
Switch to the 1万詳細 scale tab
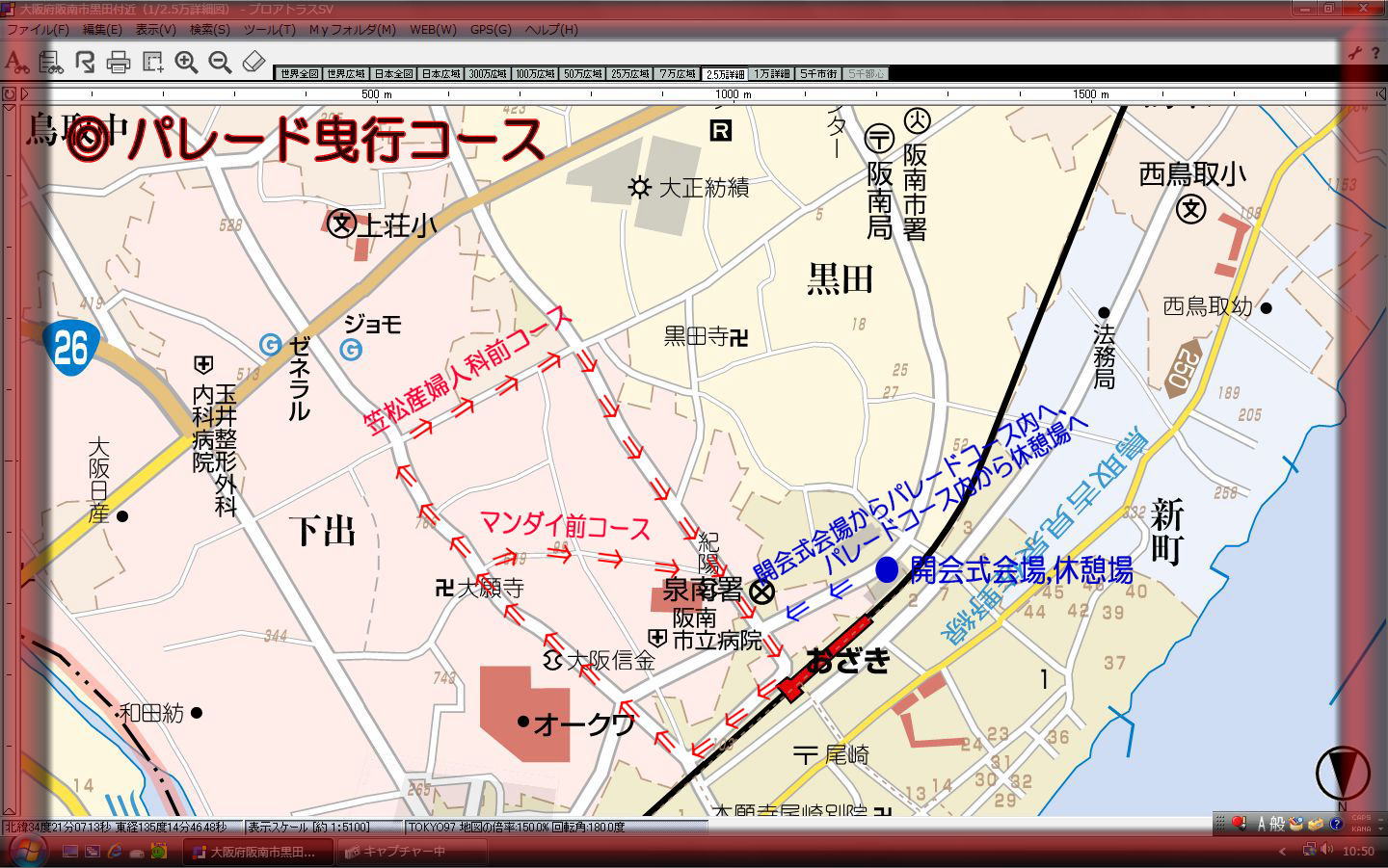(x=772, y=74)
